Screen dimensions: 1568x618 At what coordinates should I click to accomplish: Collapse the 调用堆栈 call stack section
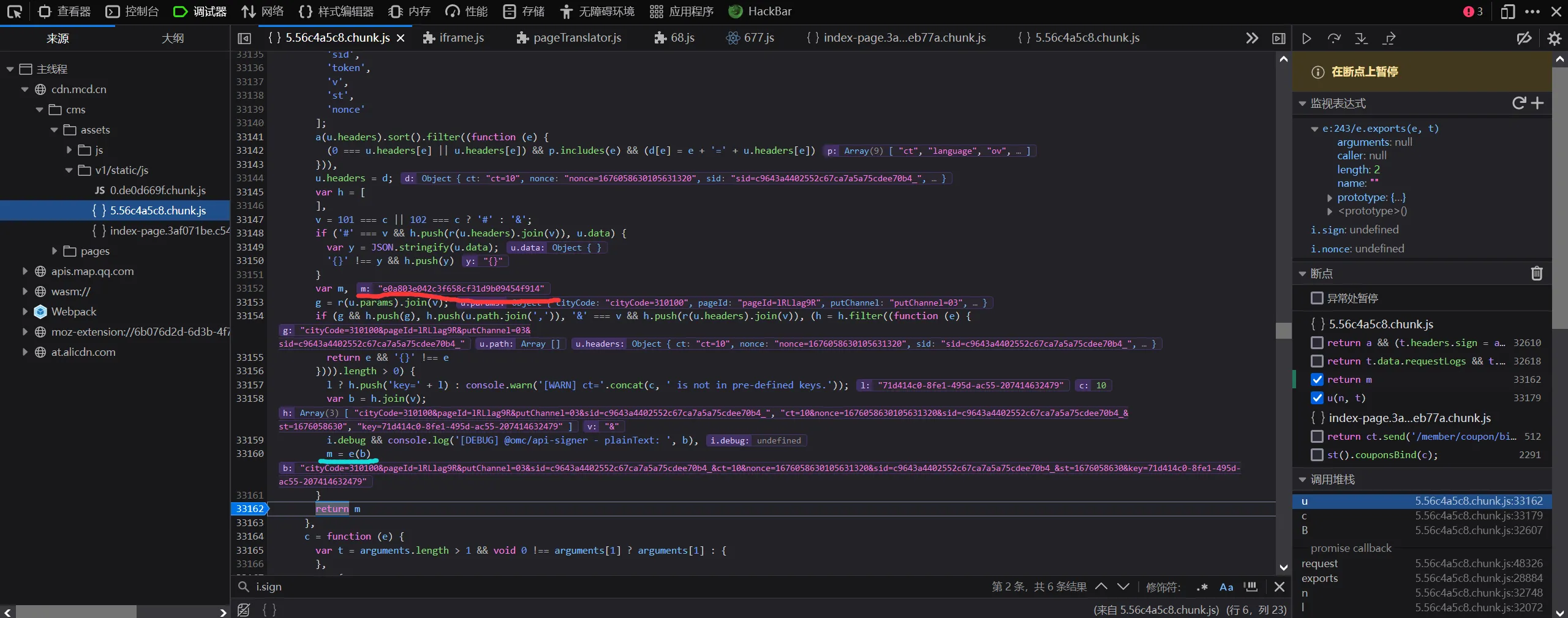1302,480
